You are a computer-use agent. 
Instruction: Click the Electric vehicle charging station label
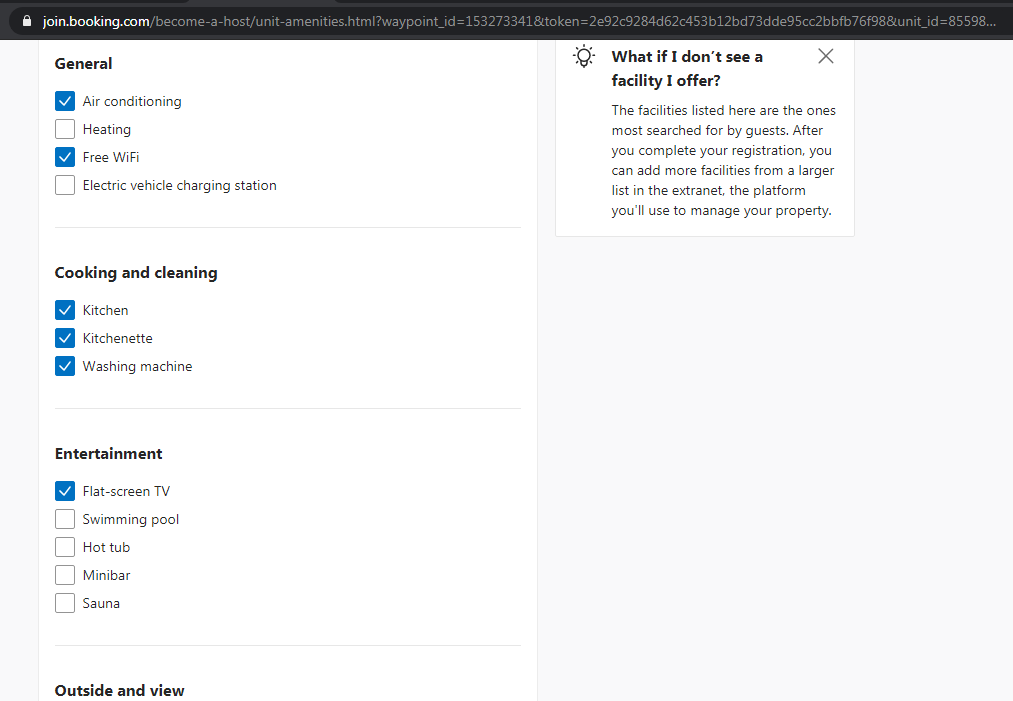point(179,185)
